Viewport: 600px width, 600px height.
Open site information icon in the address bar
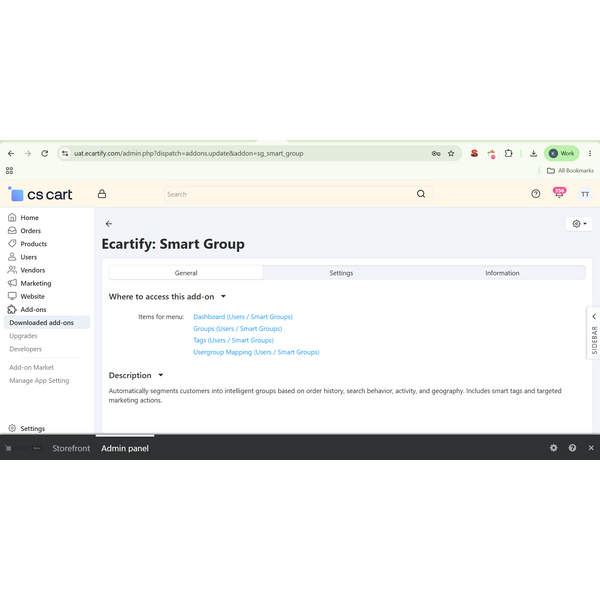[65, 153]
